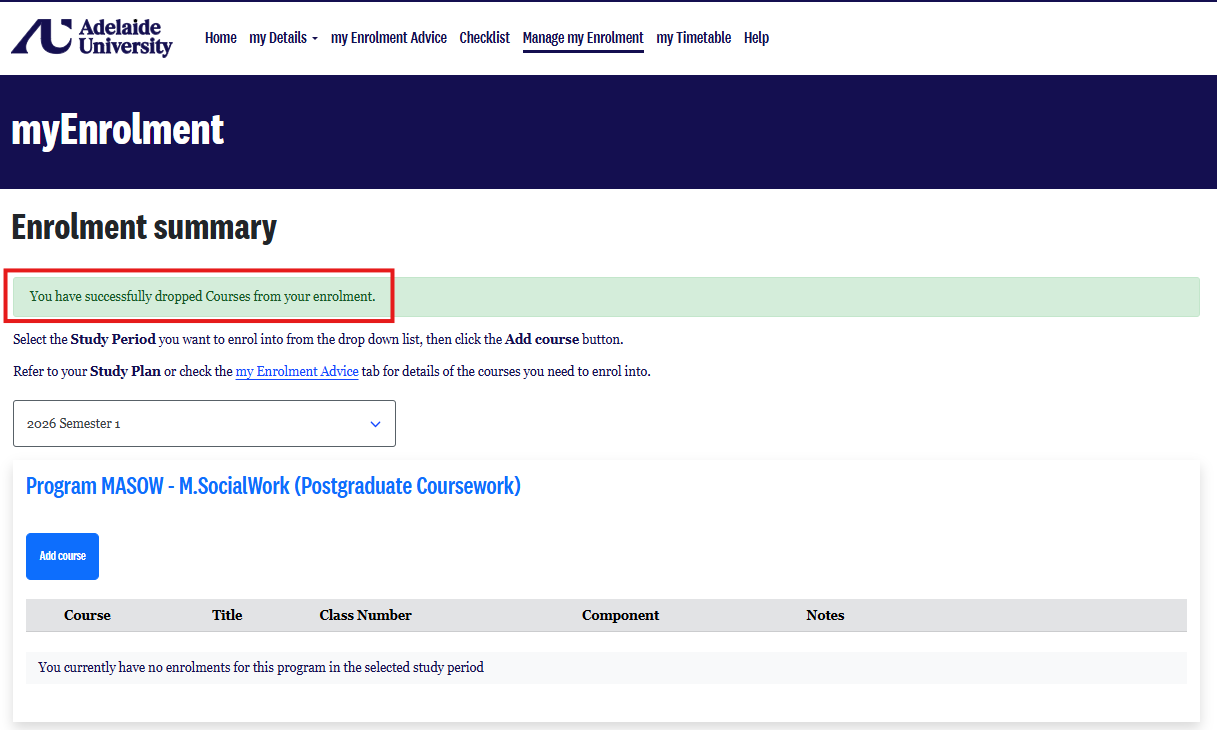
Task: Click the Course column header
Action: (x=87, y=615)
